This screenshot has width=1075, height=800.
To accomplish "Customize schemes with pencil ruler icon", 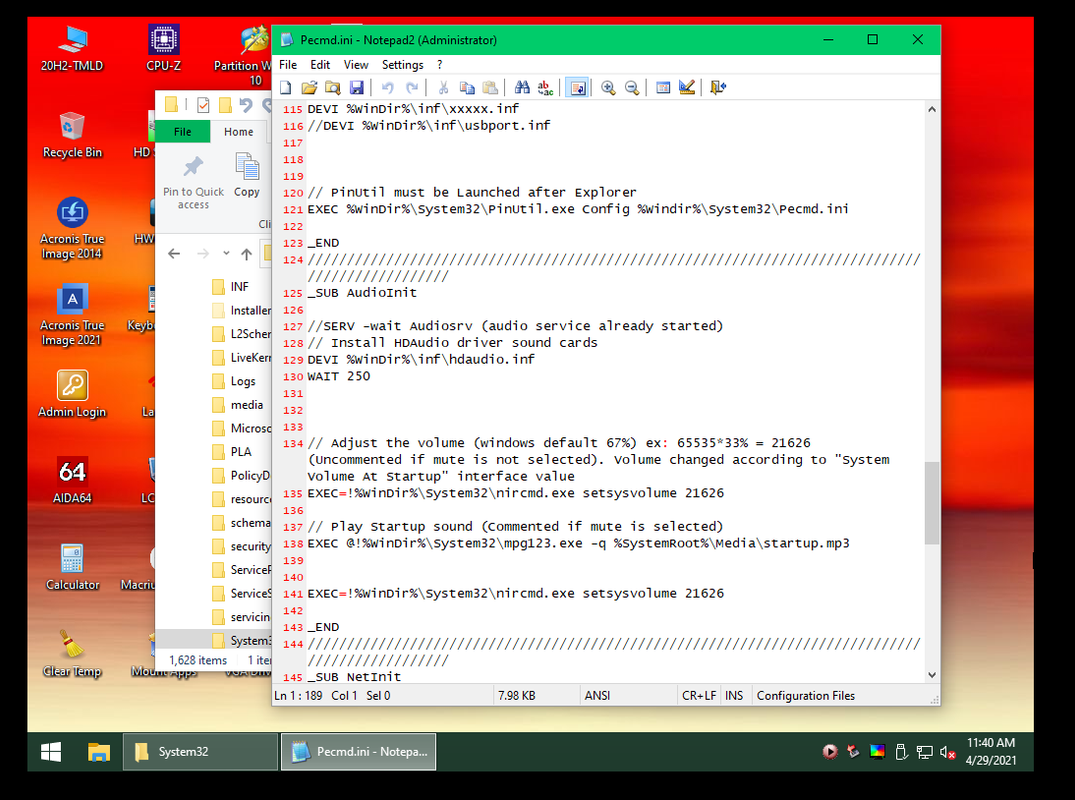I will pos(687,87).
